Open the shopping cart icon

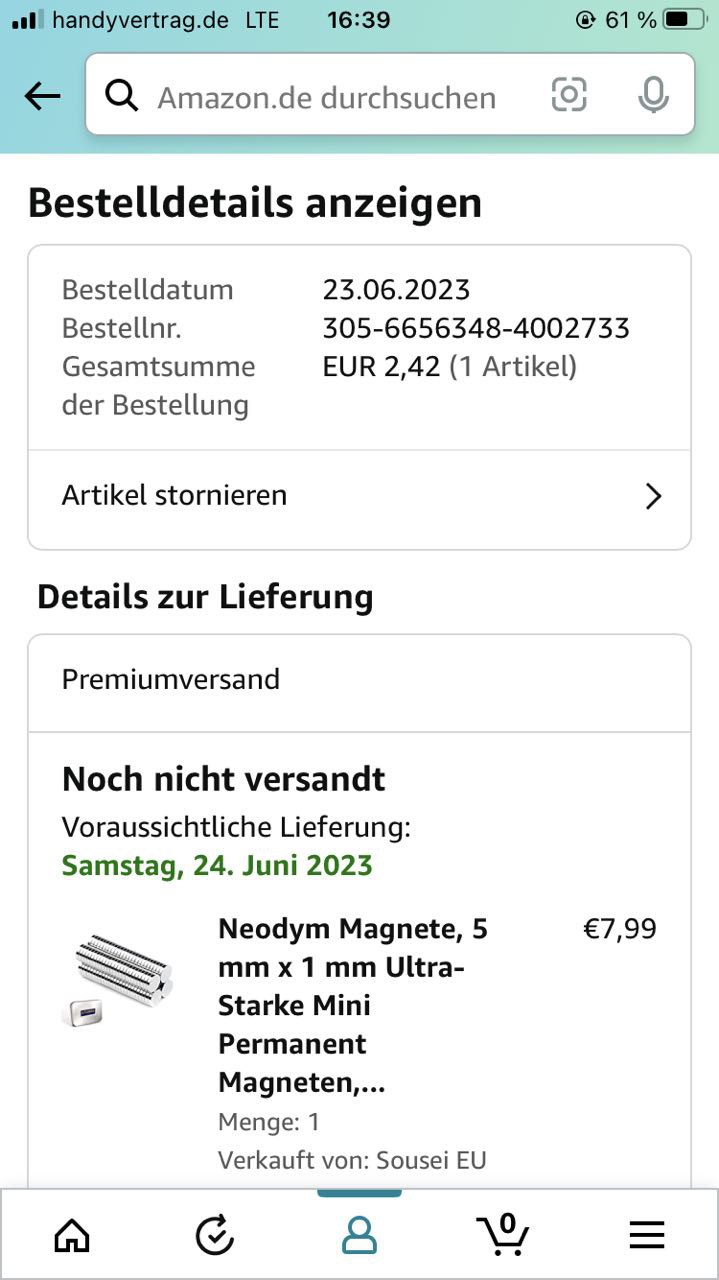pyautogui.click(x=504, y=1234)
